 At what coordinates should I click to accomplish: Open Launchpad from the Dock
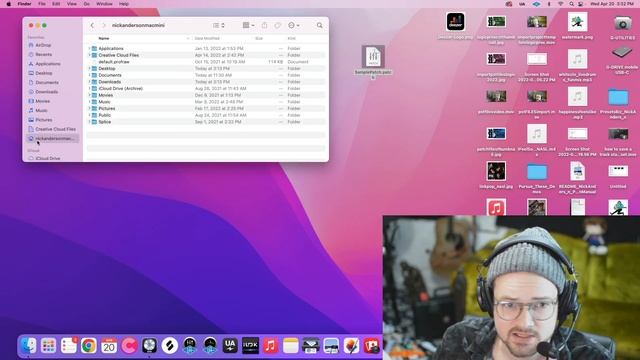point(49,346)
